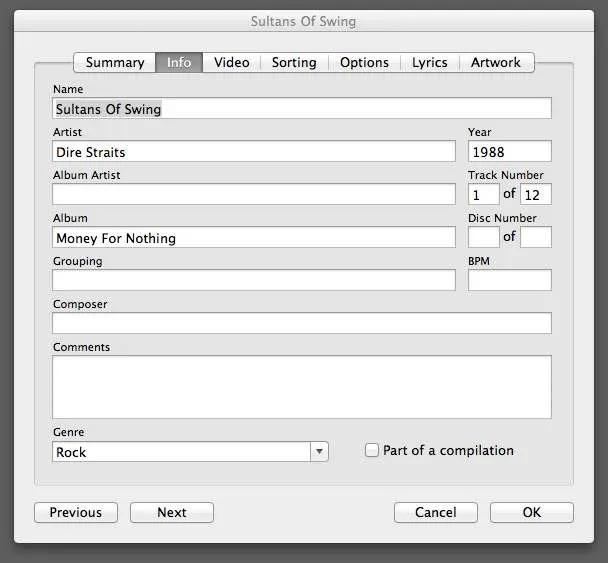The height and width of the screenshot is (563, 608).
Task: Expand the Genre dropdown arrow
Action: click(x=319, y=452)
